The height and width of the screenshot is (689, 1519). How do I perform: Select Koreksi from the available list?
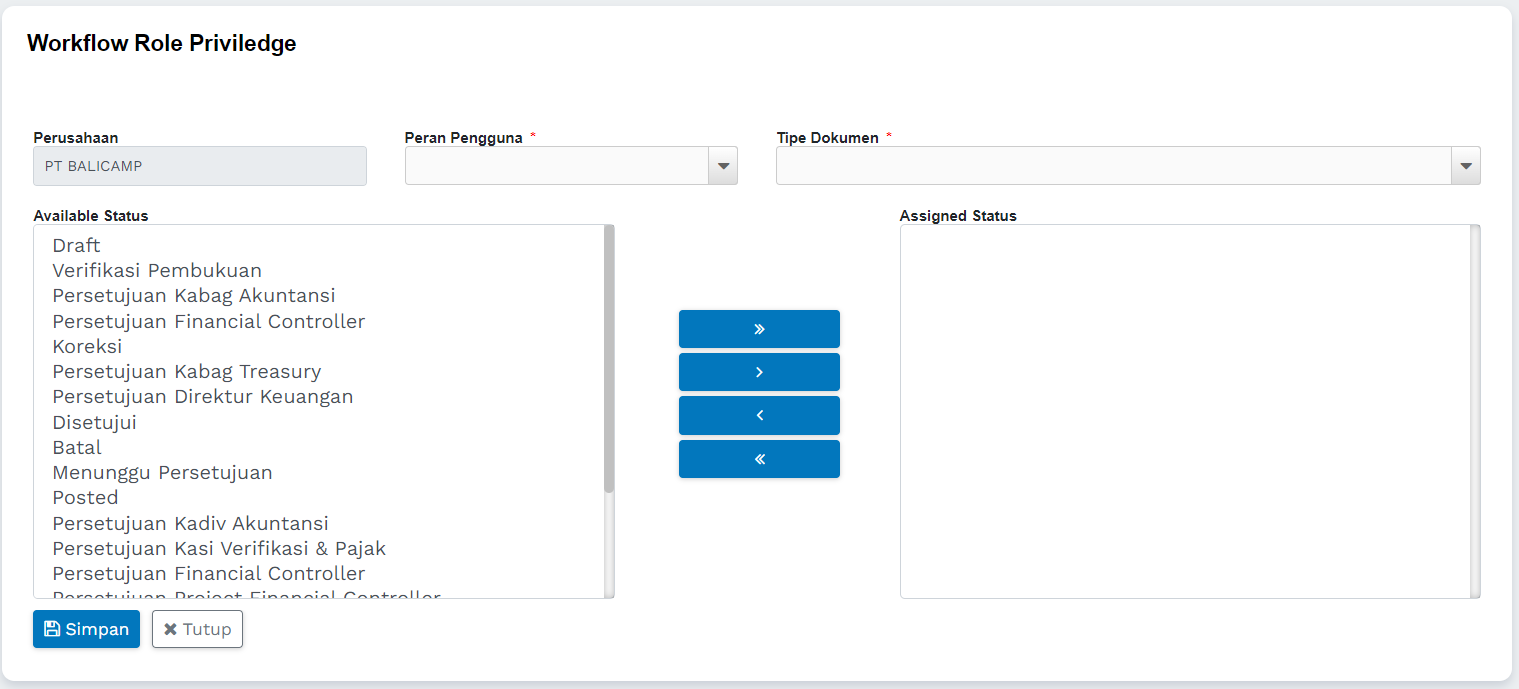point(87,346)
